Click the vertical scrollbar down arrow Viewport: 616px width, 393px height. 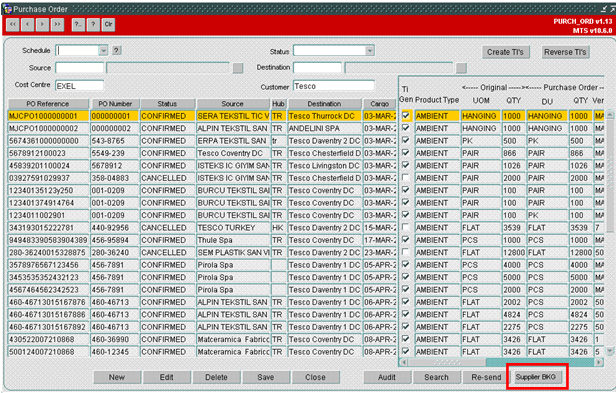(610, 351)
